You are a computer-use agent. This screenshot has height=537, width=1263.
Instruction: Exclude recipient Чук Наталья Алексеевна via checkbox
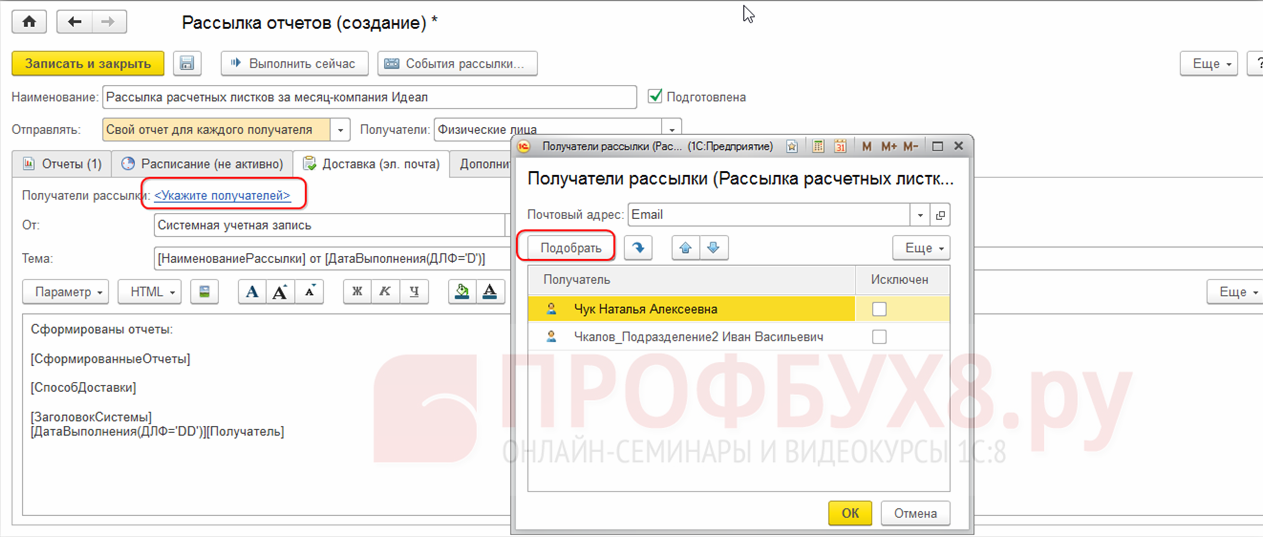(x=879, y=309)
